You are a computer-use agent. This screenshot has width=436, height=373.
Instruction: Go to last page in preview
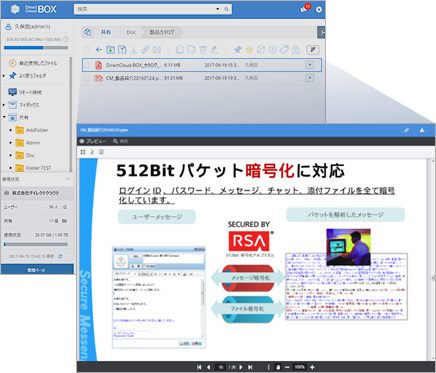point(250,367)
